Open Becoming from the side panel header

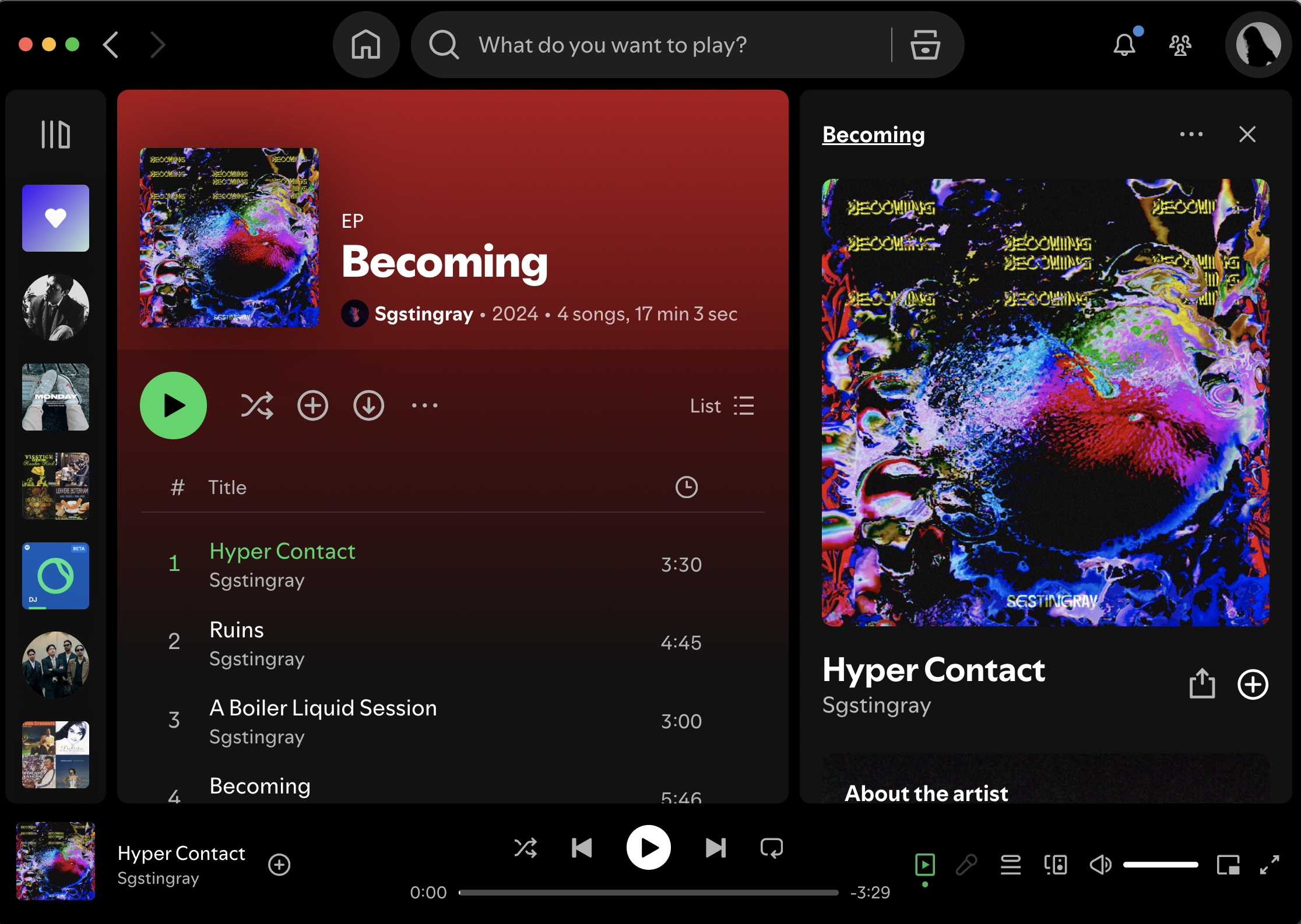tap(873, 134)
